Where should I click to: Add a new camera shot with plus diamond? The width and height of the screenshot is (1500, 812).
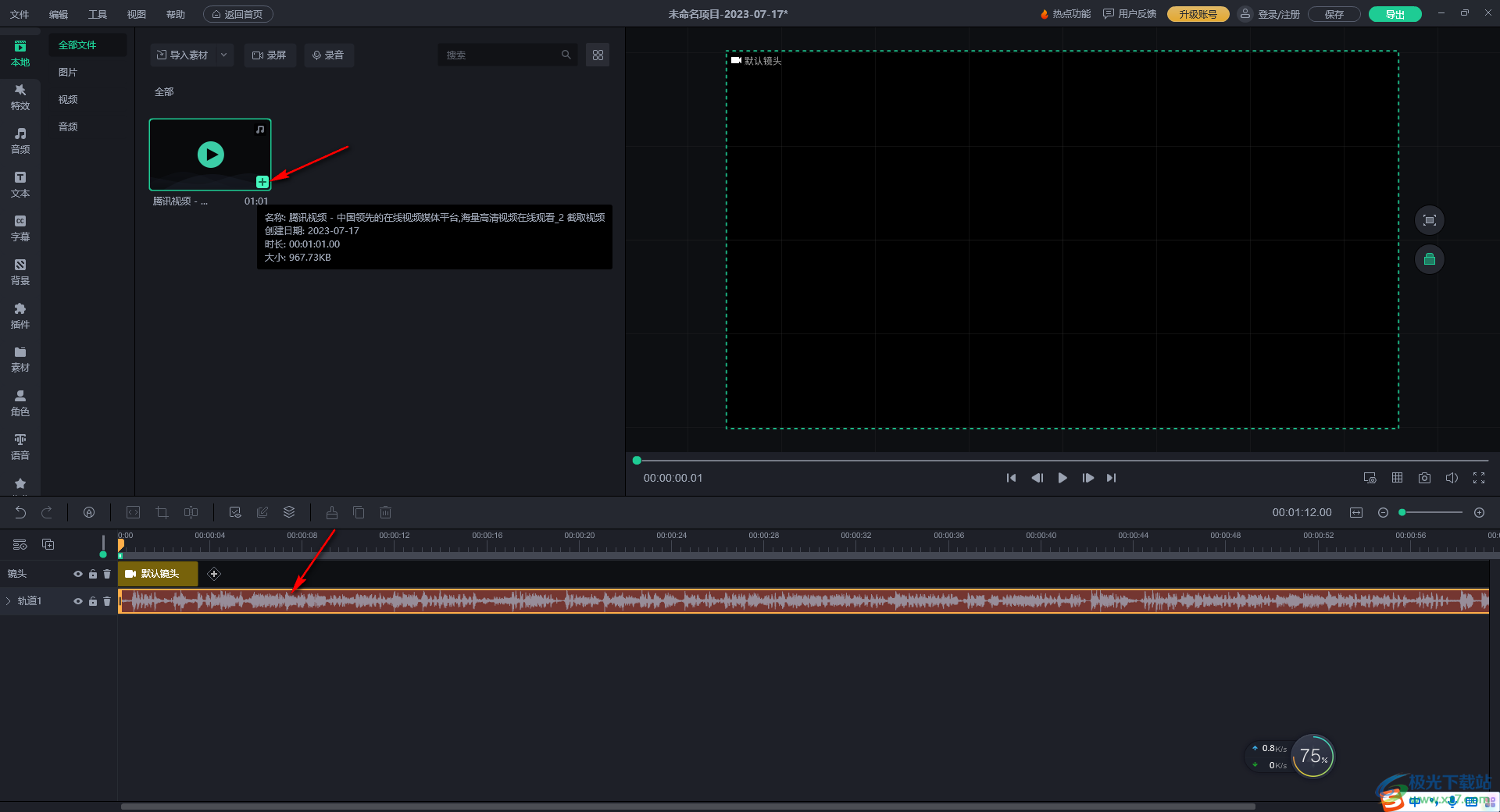tap(214, 574)
